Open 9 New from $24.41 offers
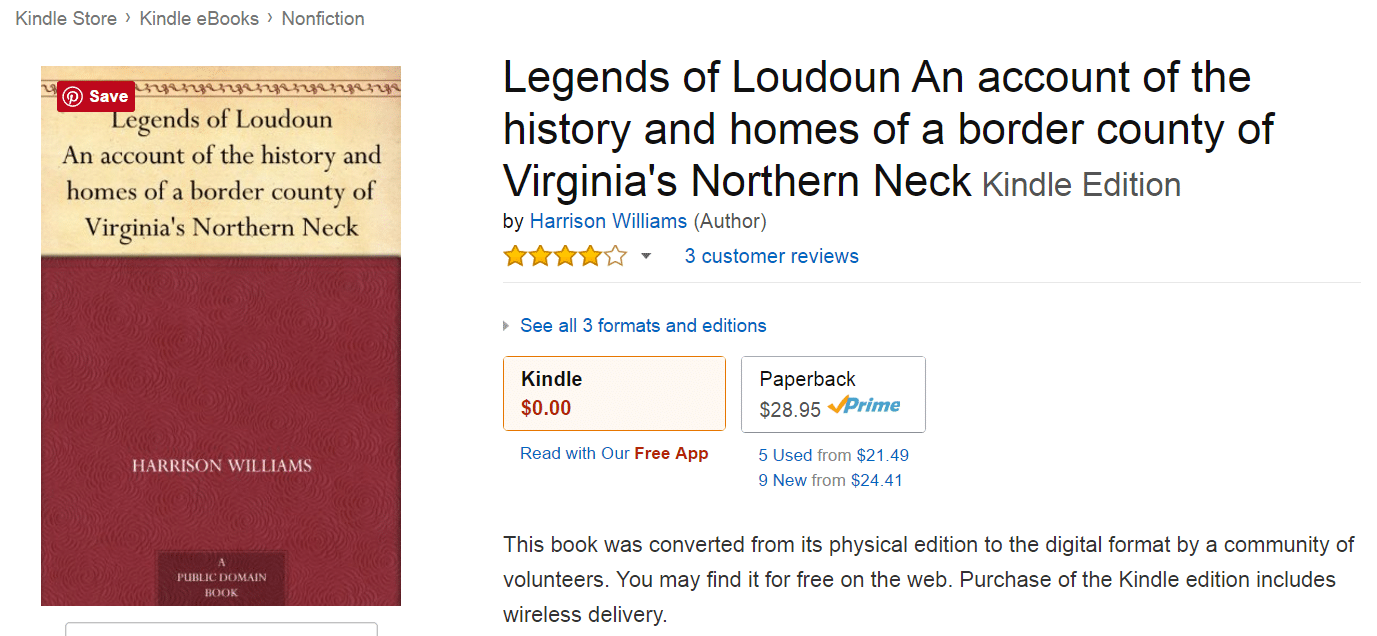Viewport: 1377px width, 636px height. (x=830, y=480)
